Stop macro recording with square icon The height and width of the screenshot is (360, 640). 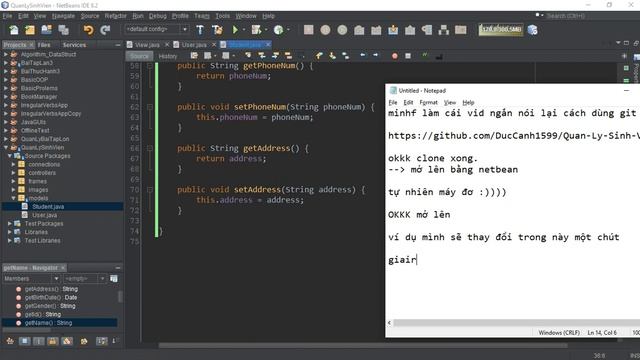(408, 56)
